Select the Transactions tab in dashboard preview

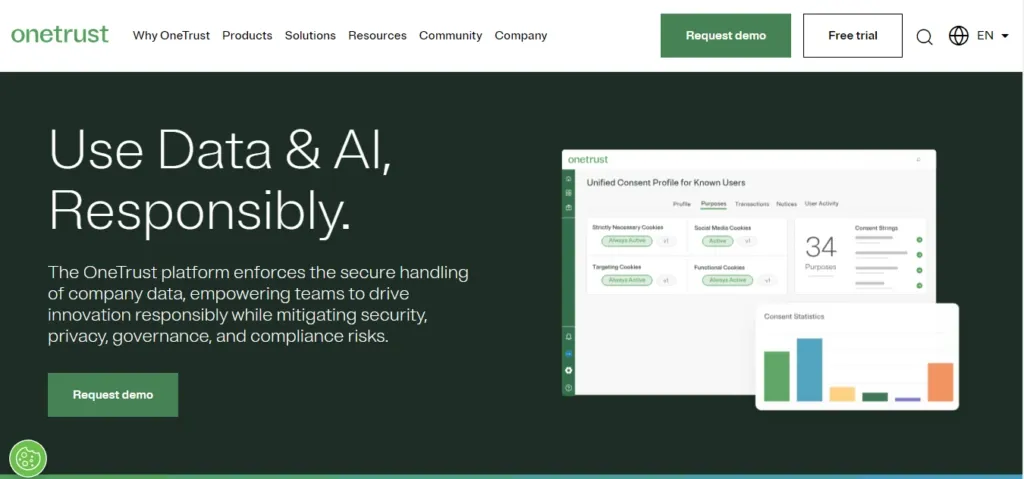click(x=752, y=204)
